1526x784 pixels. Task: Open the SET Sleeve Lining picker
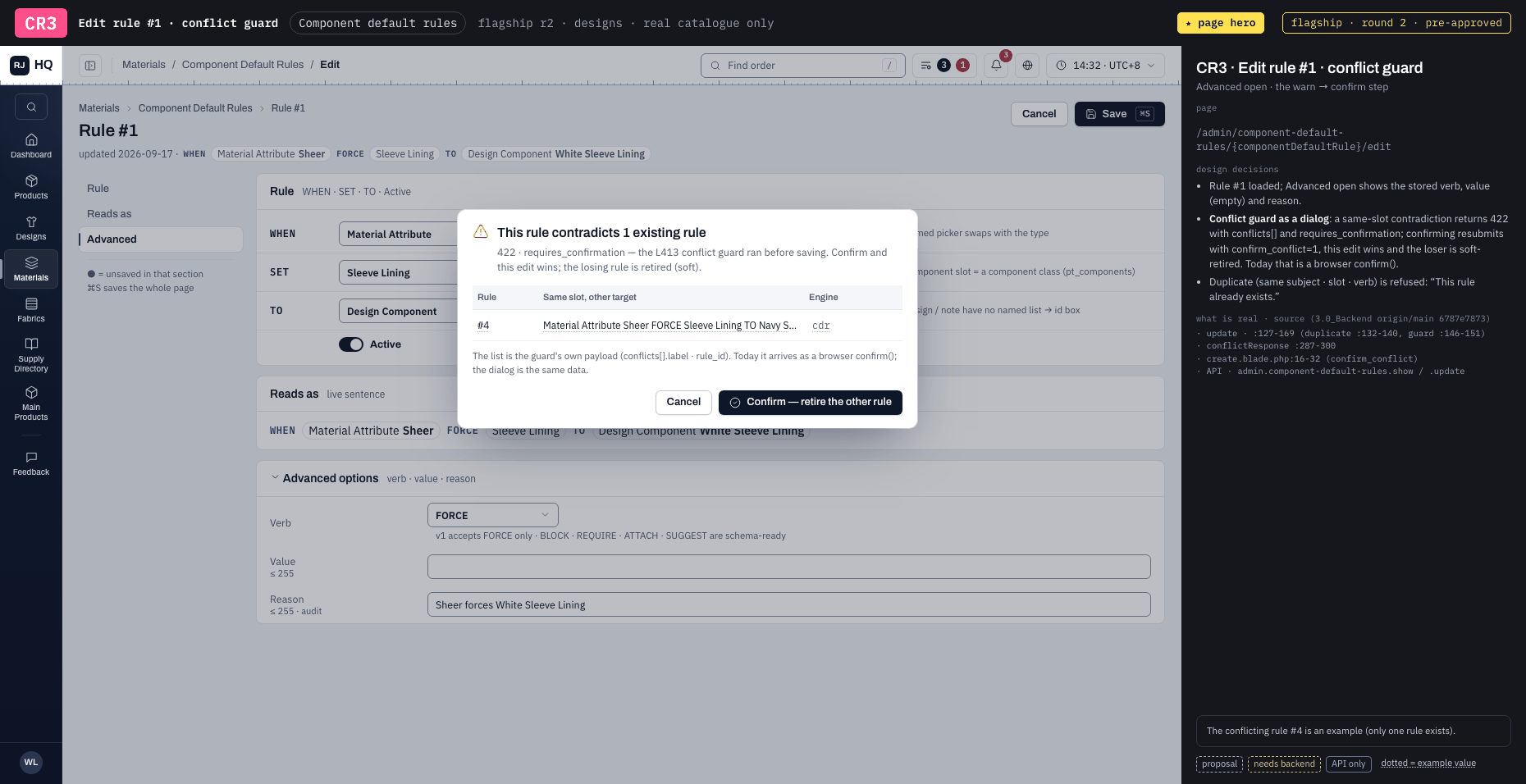tap(398, 272)
